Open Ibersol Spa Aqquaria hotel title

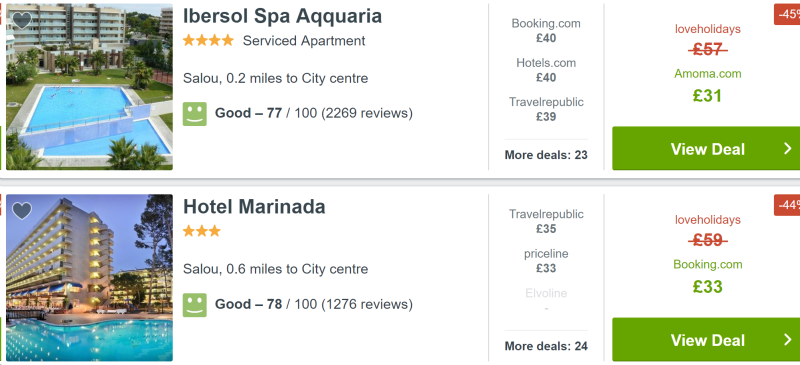point(282,16)
